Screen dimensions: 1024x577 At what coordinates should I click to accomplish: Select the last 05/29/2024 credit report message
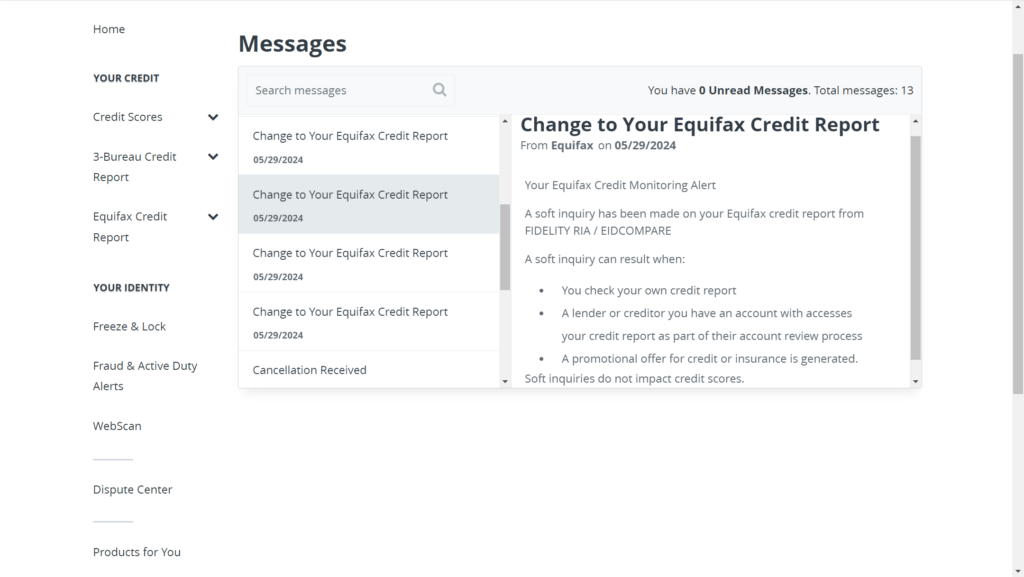point(369,321)
